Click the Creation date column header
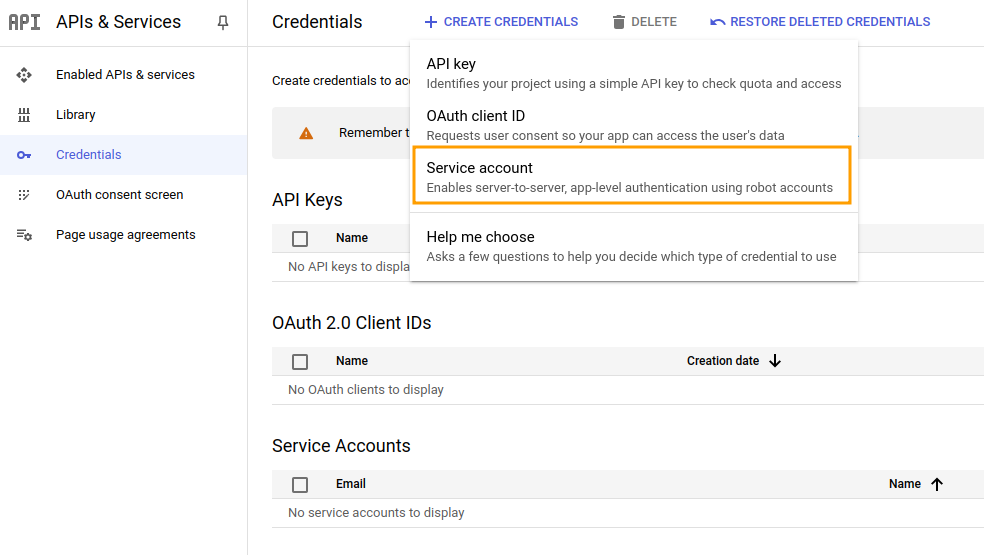Image resolution: width=984 pixels, height=555 pixels. 723,361
